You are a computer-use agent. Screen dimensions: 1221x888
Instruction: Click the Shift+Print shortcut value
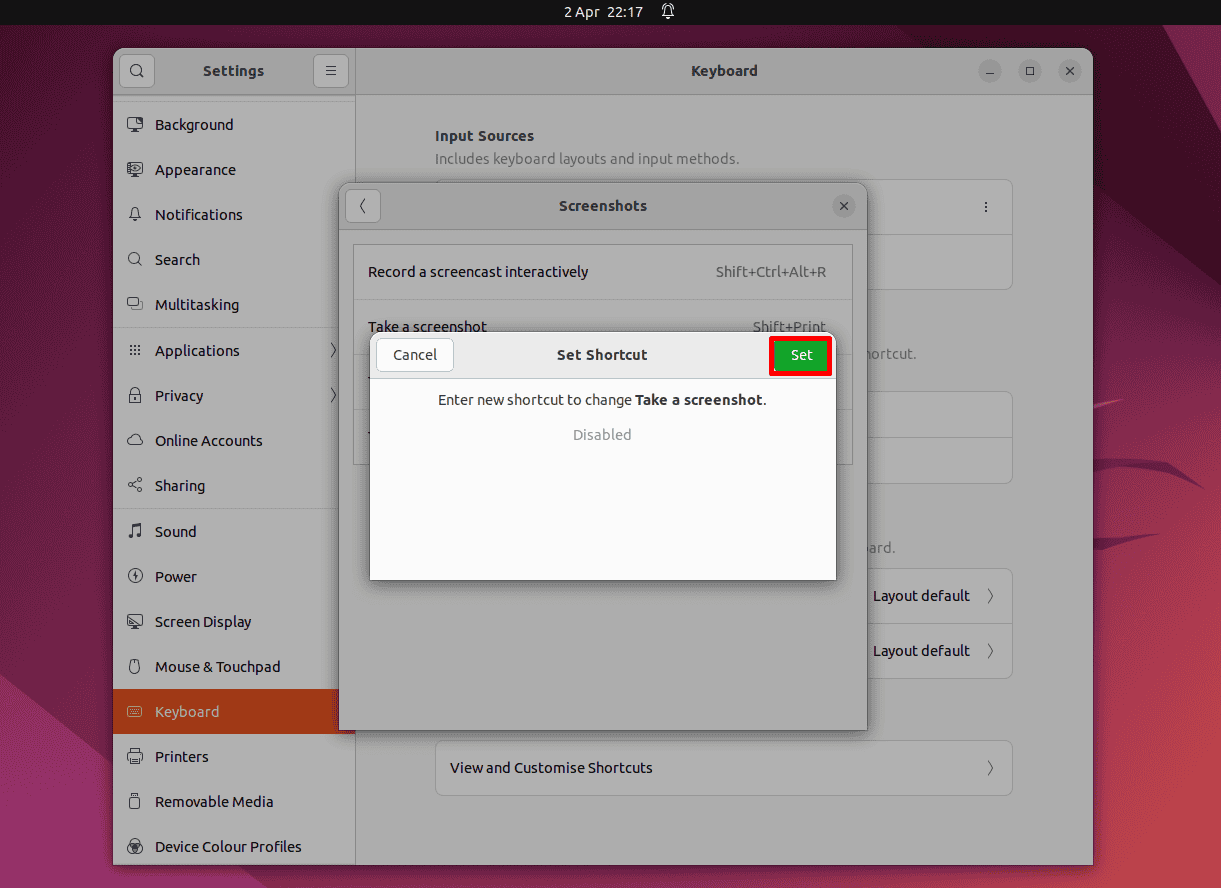click(789, 326)
